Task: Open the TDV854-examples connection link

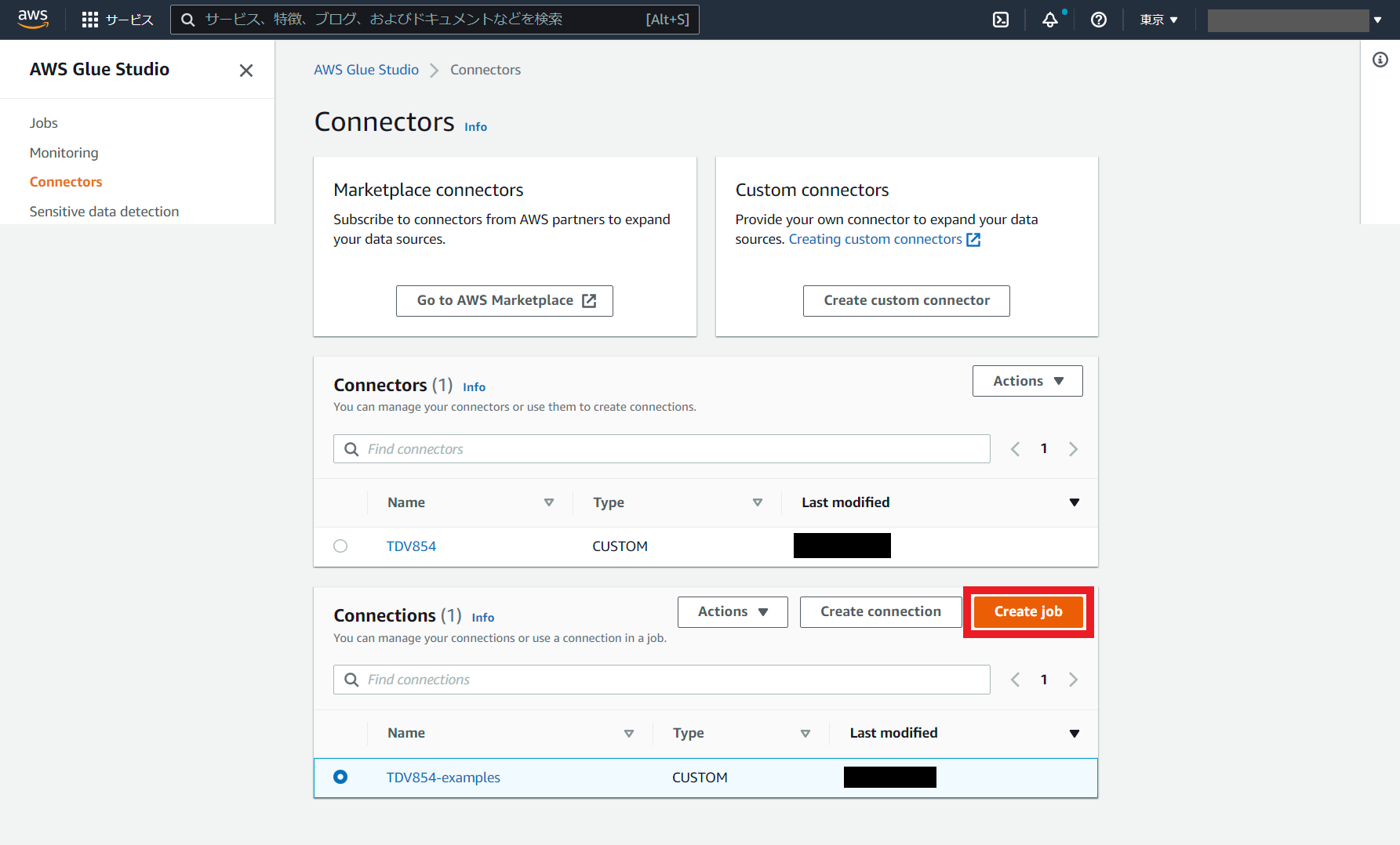Action: click(x=443, y=778)
